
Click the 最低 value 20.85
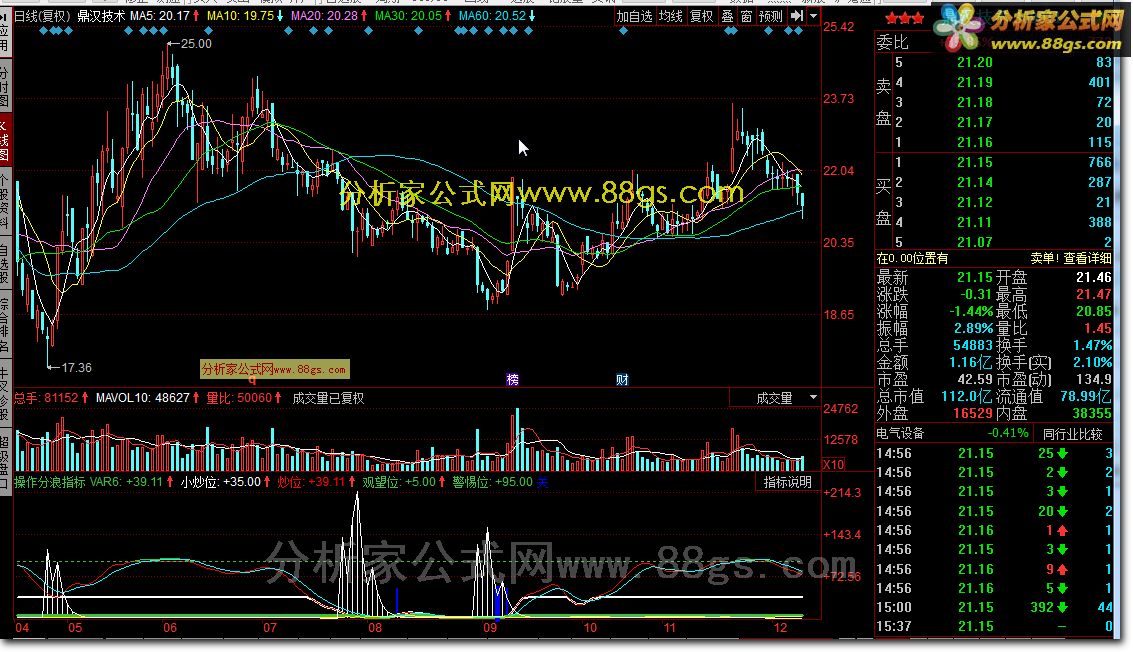click(1094, 312)
